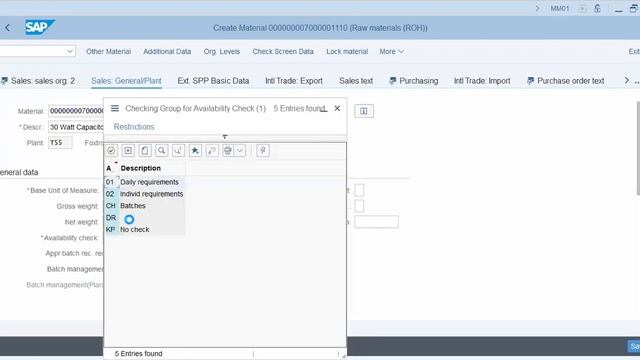The width and height of the screenshot is (640, 360).
Task: Click the layout icon right of popup
Action: tap(364, 111)
